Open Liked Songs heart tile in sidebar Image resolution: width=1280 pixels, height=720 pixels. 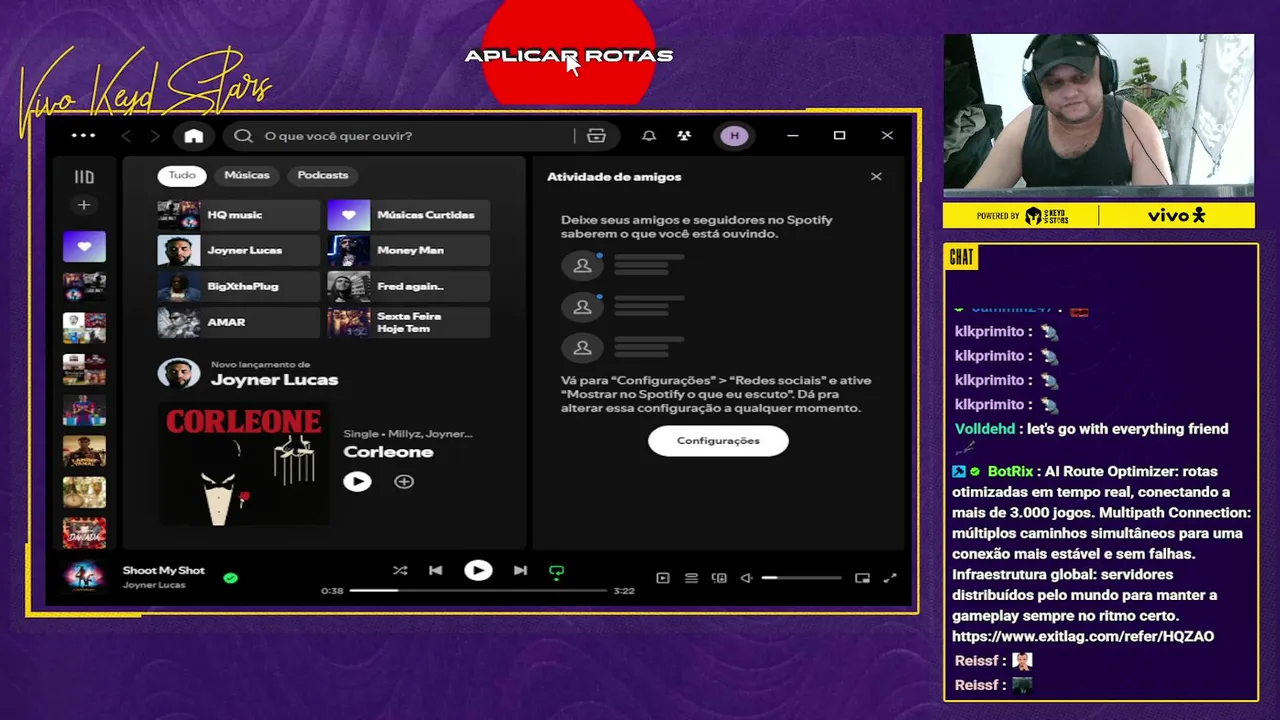click(84, 246)
